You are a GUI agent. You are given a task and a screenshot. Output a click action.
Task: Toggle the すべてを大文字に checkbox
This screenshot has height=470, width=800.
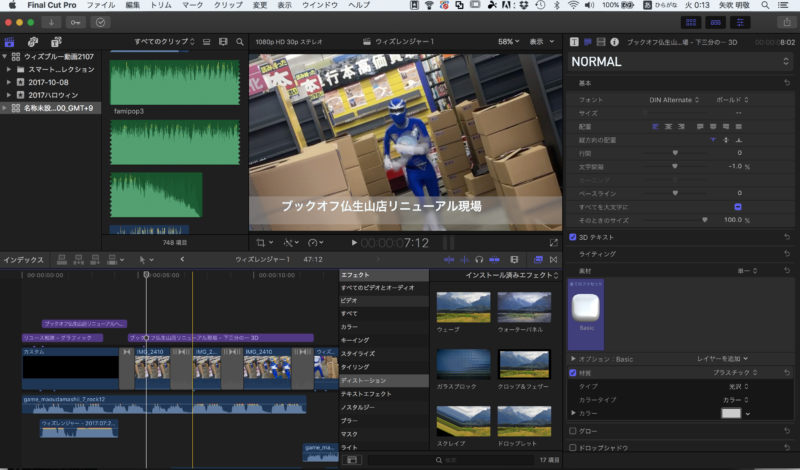click(x=738, y=207)
